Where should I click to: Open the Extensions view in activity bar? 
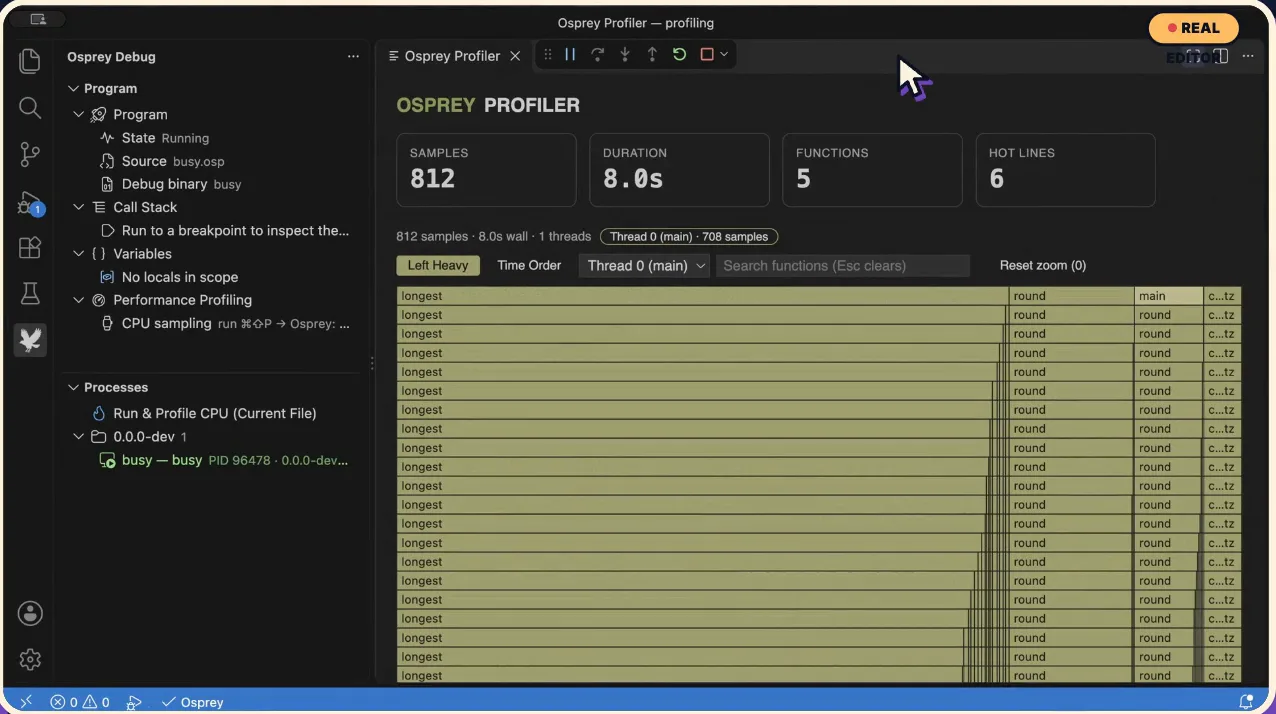pyautogui.click(x=30, y=247)
